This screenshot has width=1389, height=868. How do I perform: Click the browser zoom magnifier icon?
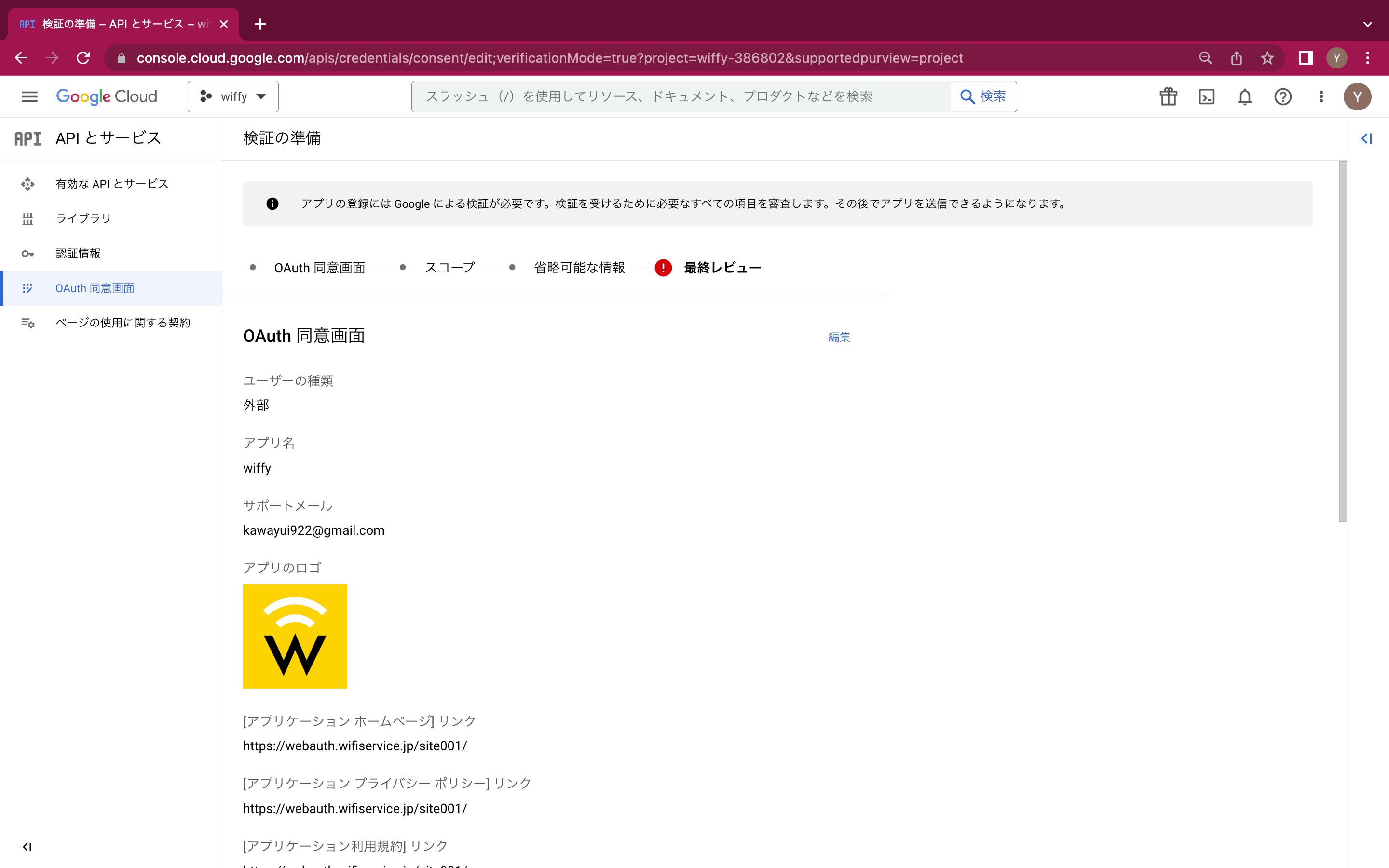(x=1205, y=58)
